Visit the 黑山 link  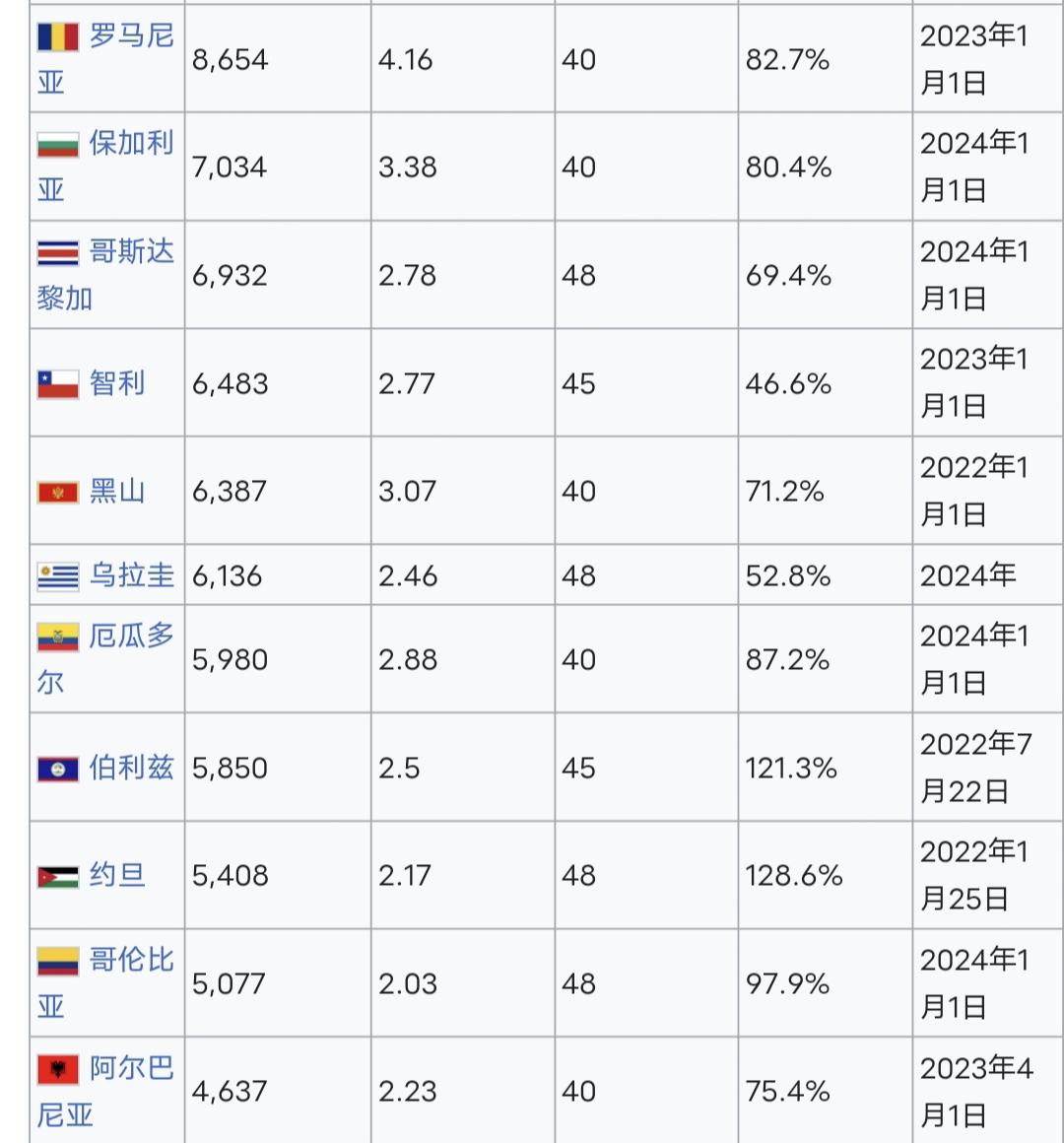point(117,492)
